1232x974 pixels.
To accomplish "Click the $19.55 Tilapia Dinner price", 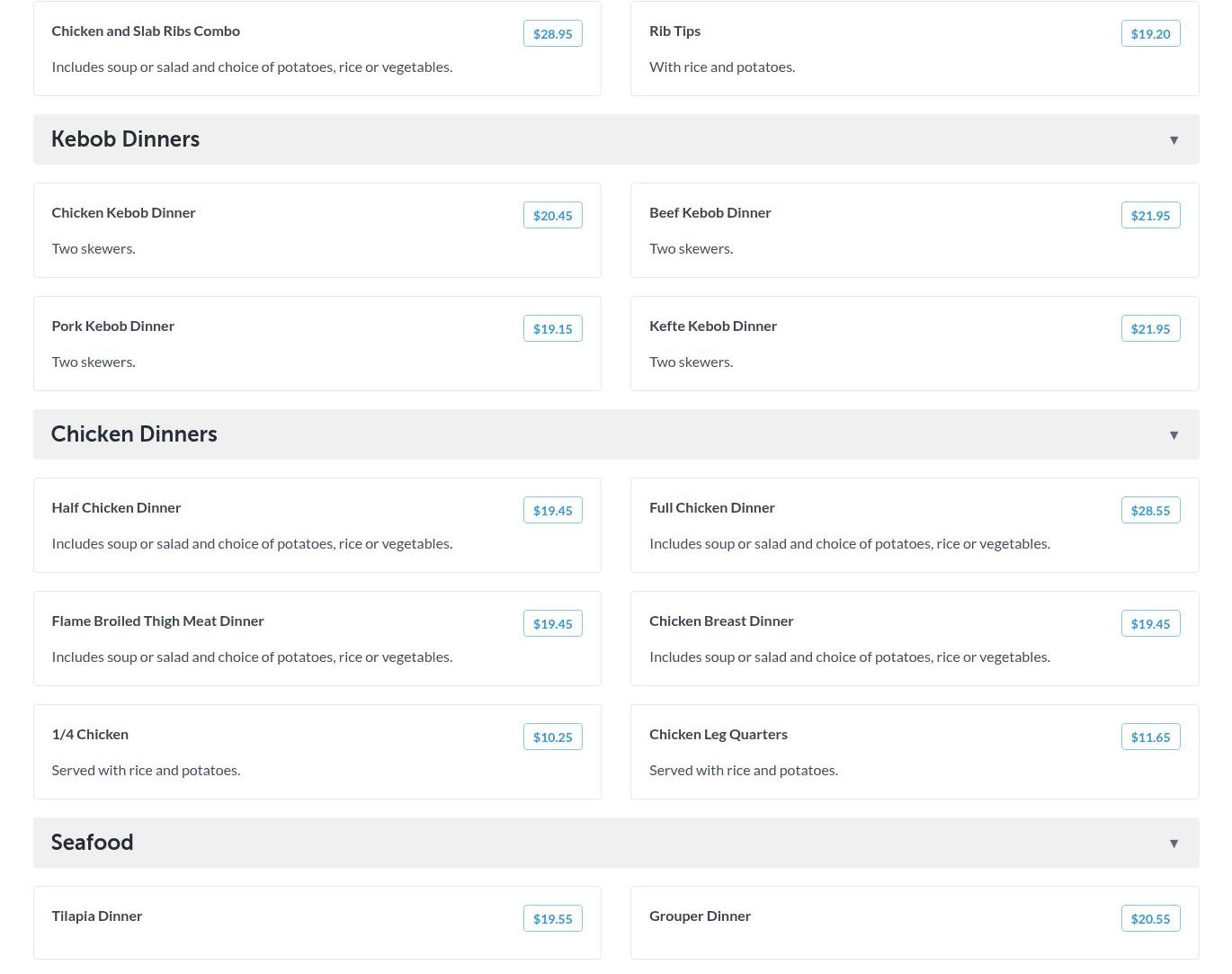I will pyautogui.click(x=552, y=919).
